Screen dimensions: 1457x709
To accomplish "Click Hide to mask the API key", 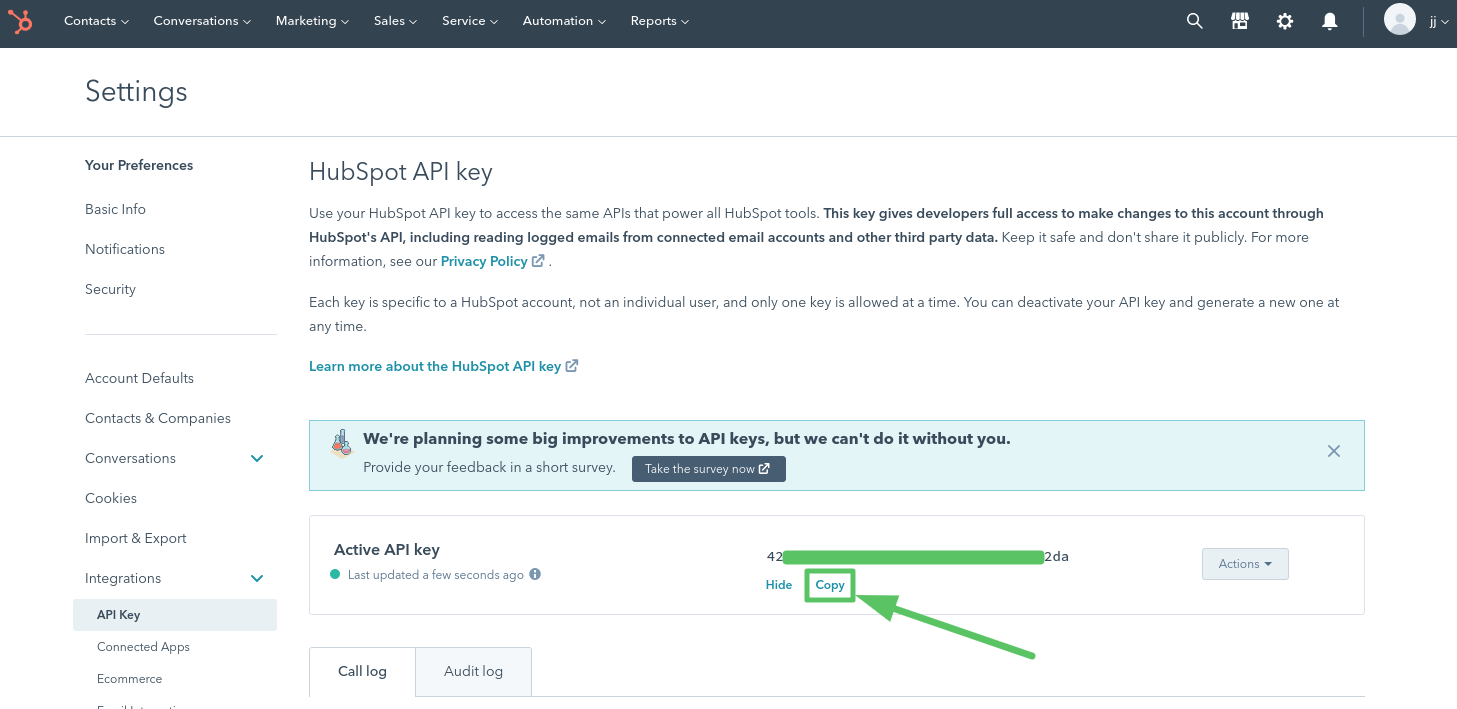I will 779,585.
